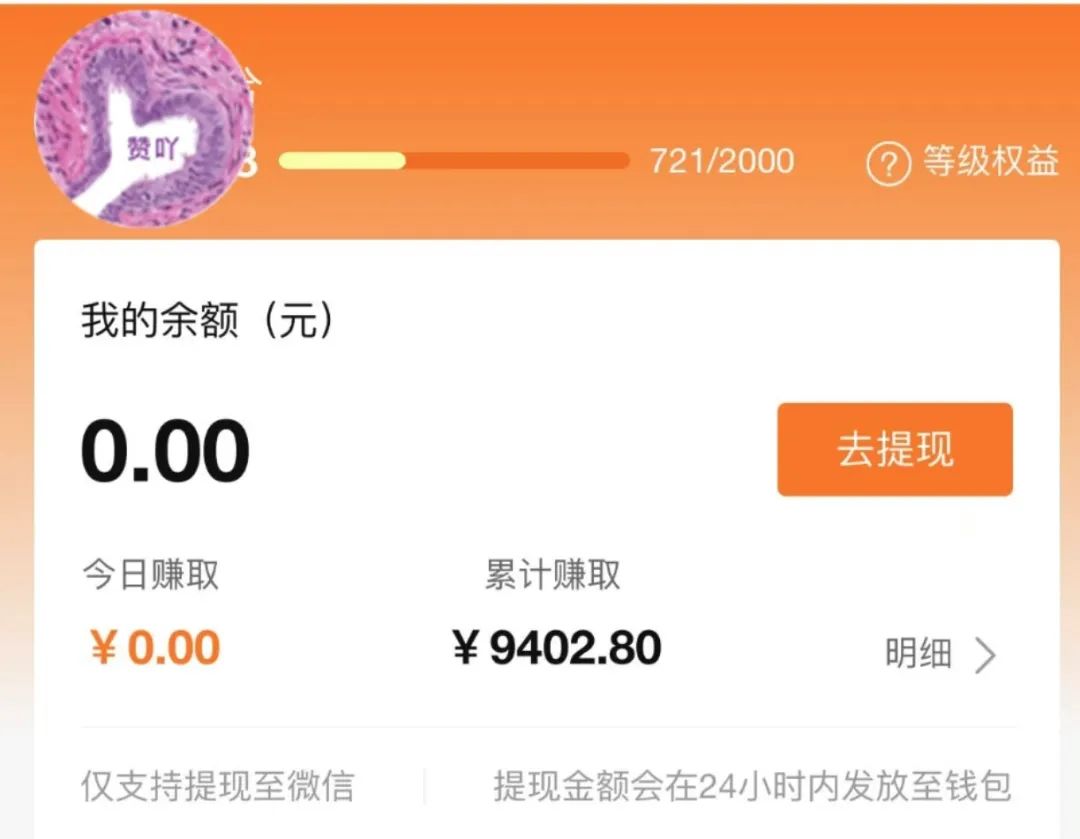The height and width of the screenshot is (839, 1080).
Task: Open the 明细 details text link
Action: 918,654
